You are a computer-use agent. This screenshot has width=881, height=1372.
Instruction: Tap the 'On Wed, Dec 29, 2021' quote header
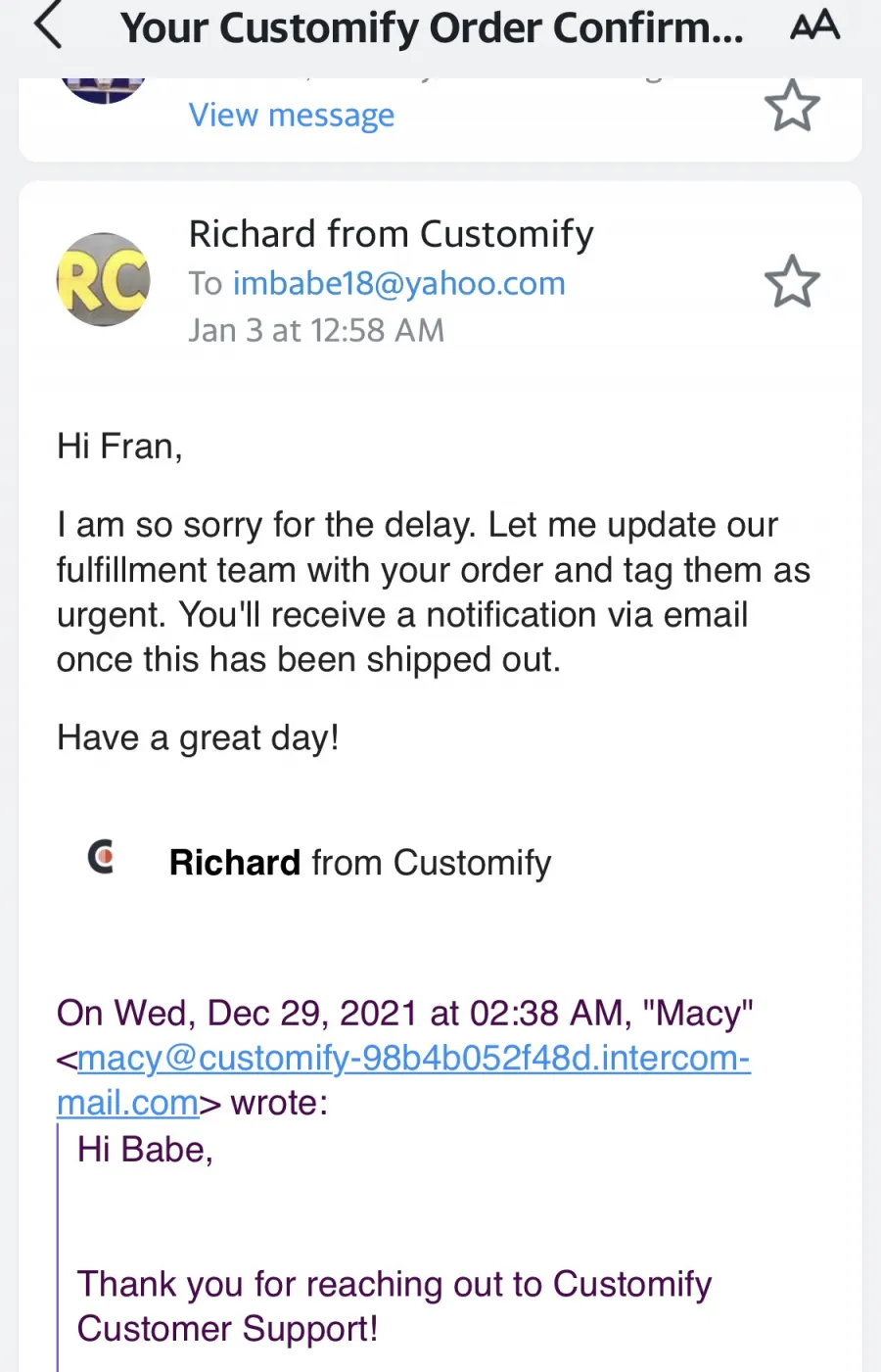pos(405,1013)
